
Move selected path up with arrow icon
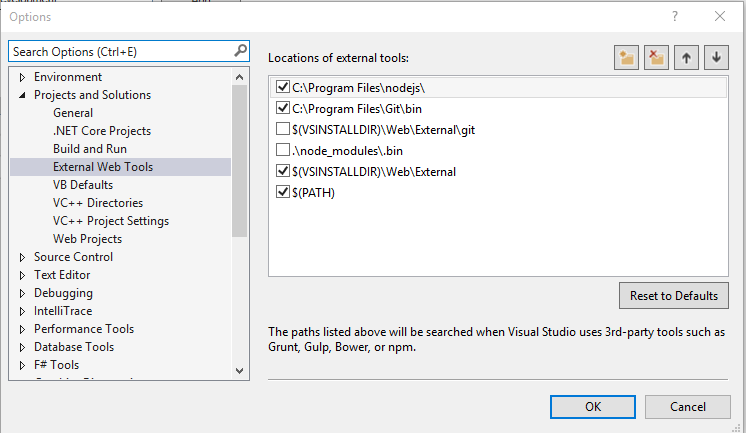pyautogui.click(x=686, y=58)
